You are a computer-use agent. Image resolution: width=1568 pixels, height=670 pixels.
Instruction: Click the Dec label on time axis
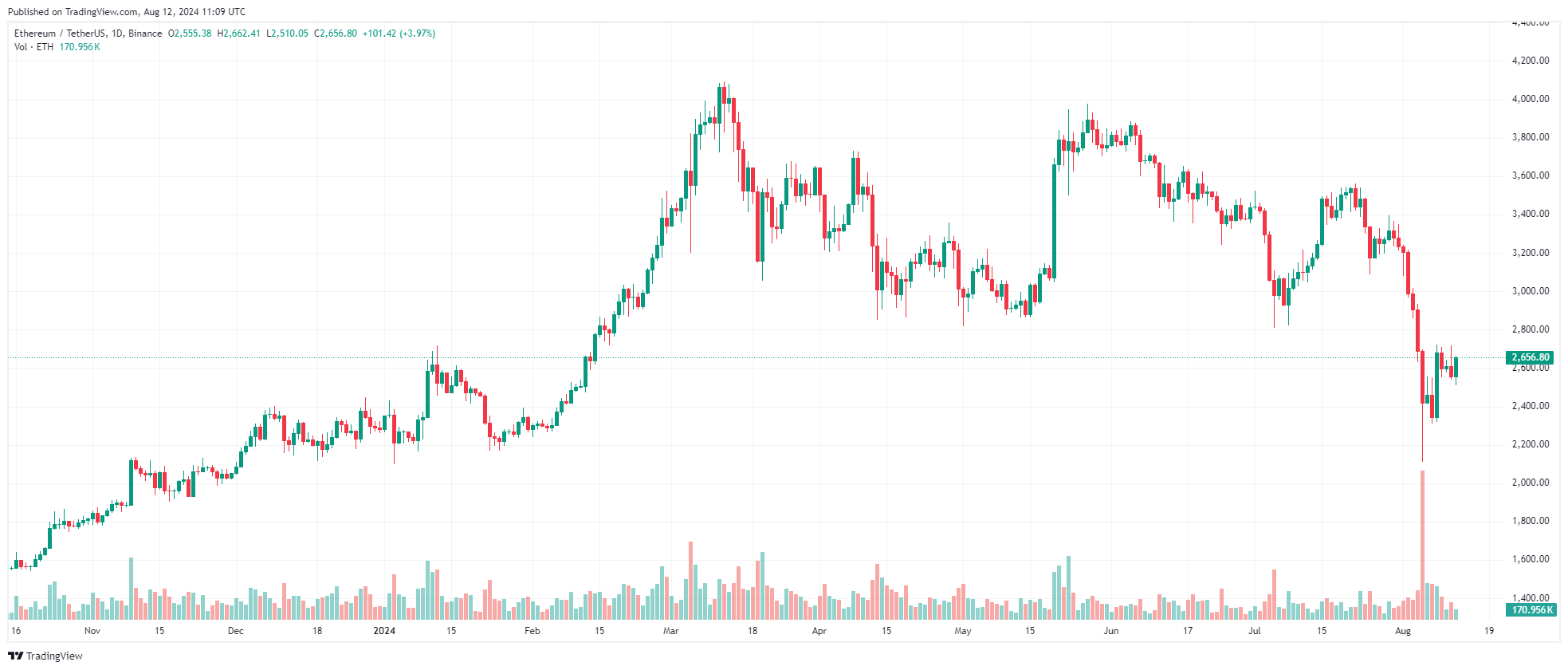[x=236, y=631]
